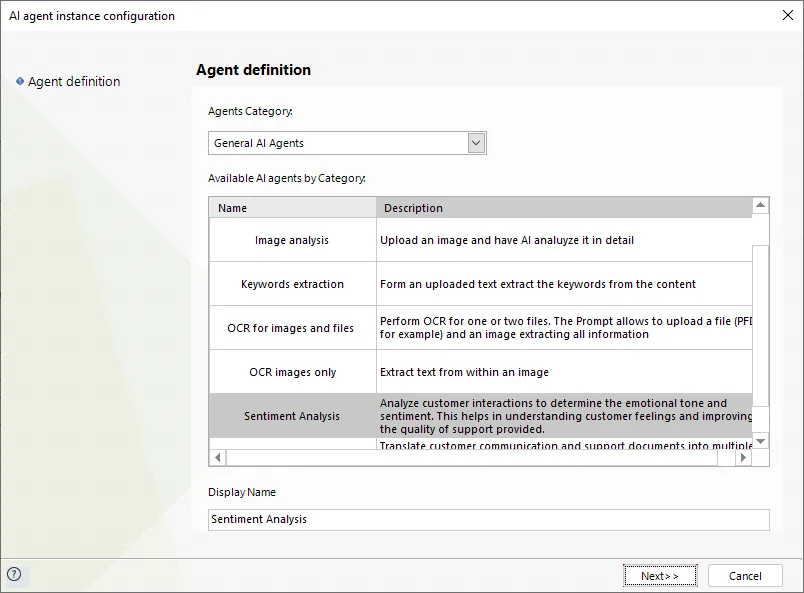The width and height of the screenshot is (804, 593).
Task: Close the AI agent instance configuration dialog
Action: tap(788, 15)
